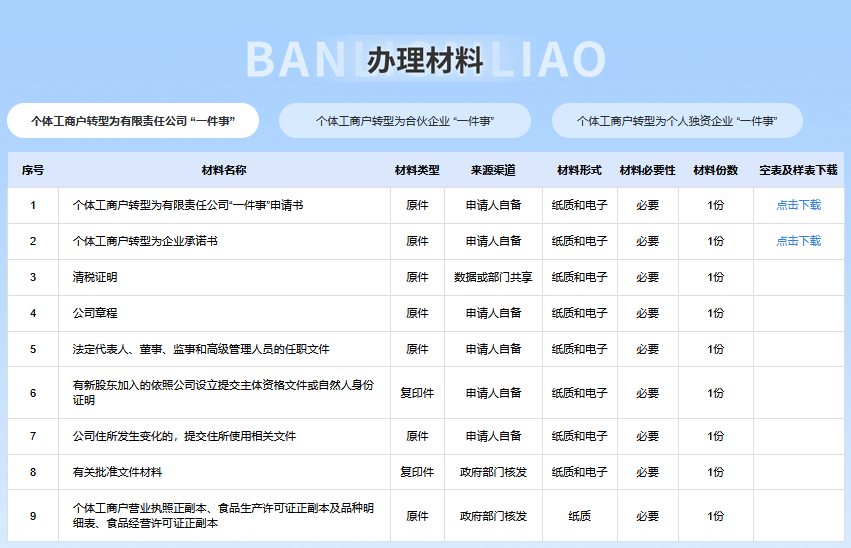Click 点击下载 for the 企业承诺书 row
This screenshot has height=548, width=851.
click(798, 241)
